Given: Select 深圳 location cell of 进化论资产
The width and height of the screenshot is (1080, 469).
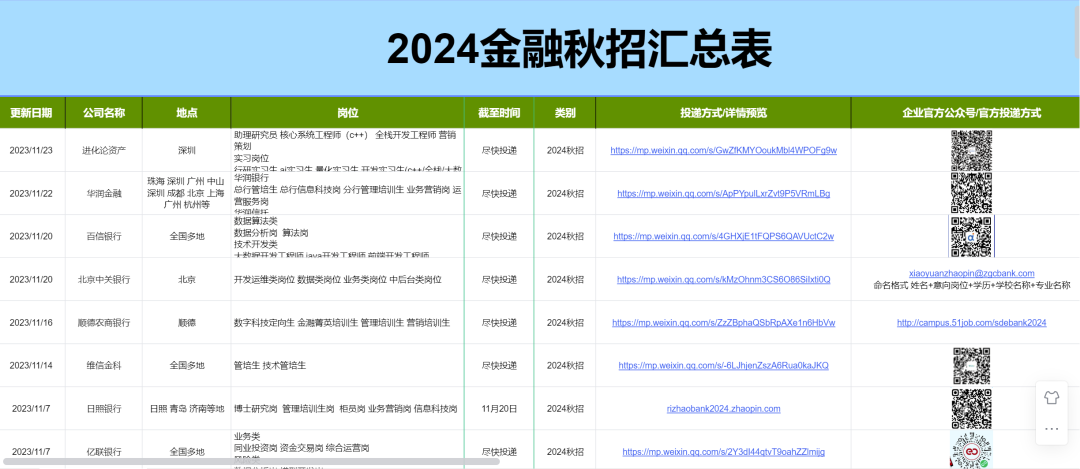Looking at the screenshot, I should point(187,150).
